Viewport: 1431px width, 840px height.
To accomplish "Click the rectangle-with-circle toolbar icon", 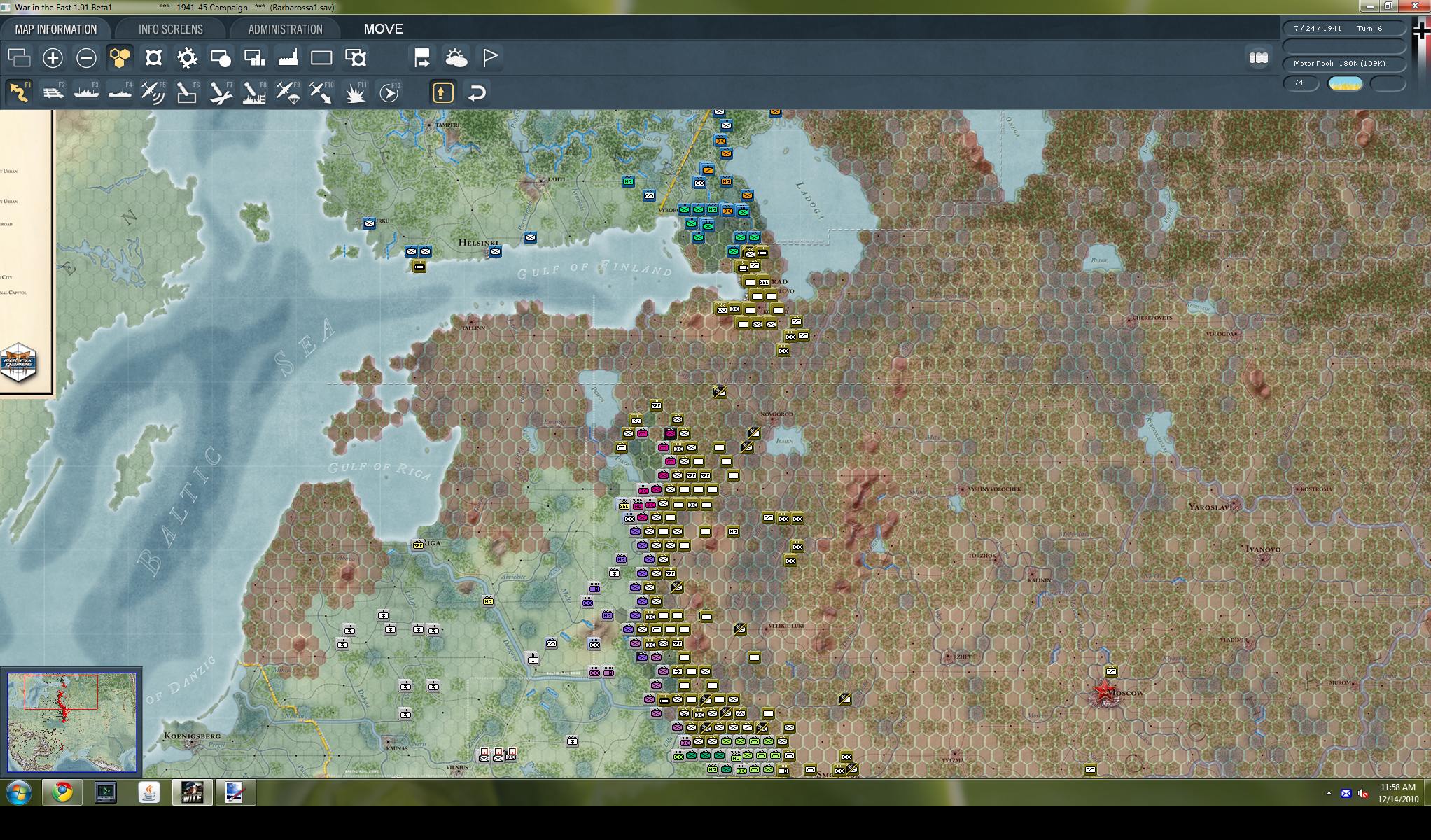I will point(221,57).
